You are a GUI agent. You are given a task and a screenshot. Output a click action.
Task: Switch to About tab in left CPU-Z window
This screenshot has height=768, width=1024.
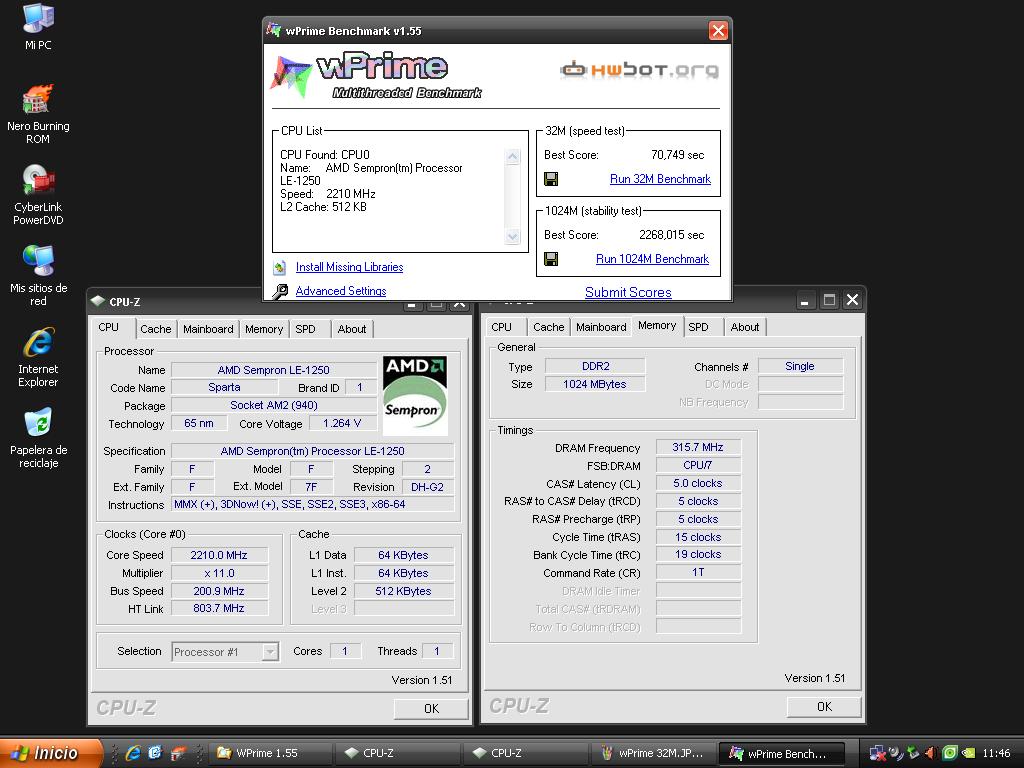pyautogui.click(x=351, y=329)
